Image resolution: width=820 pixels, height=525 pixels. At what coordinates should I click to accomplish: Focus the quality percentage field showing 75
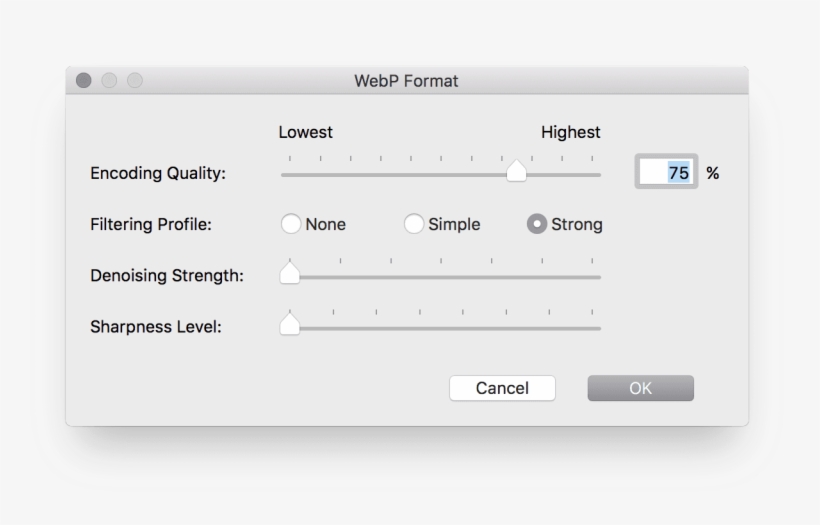666,172
